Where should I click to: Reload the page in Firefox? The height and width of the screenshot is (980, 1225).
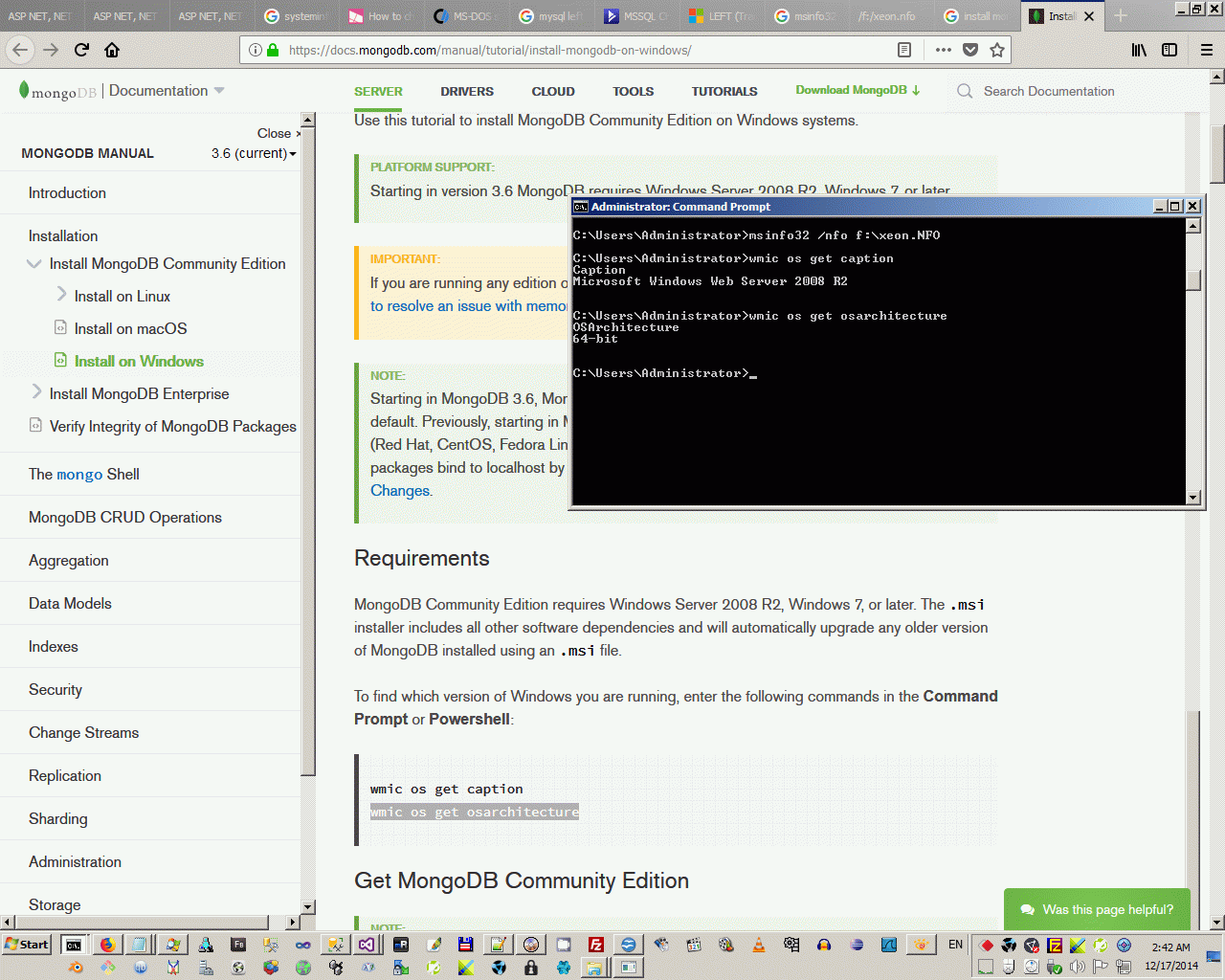point(81,50)
